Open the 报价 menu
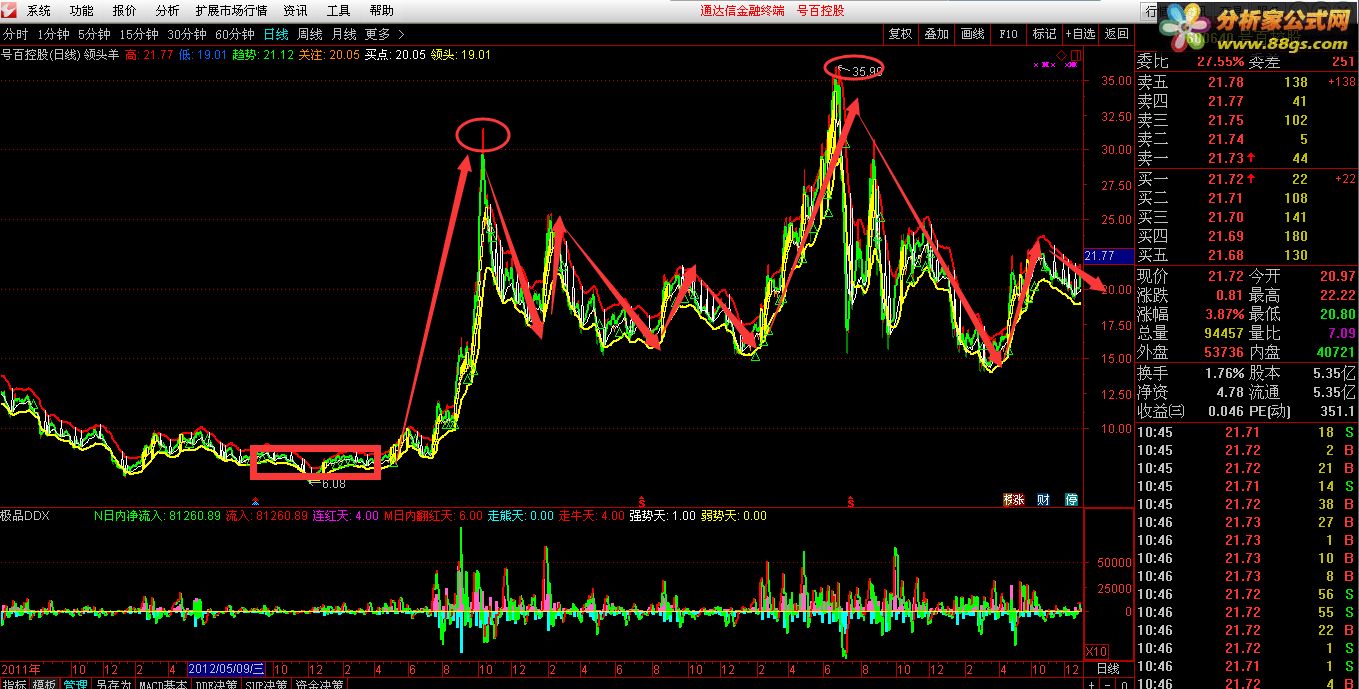The width and height of the screenshot is (1359, 689). [124, 11]
